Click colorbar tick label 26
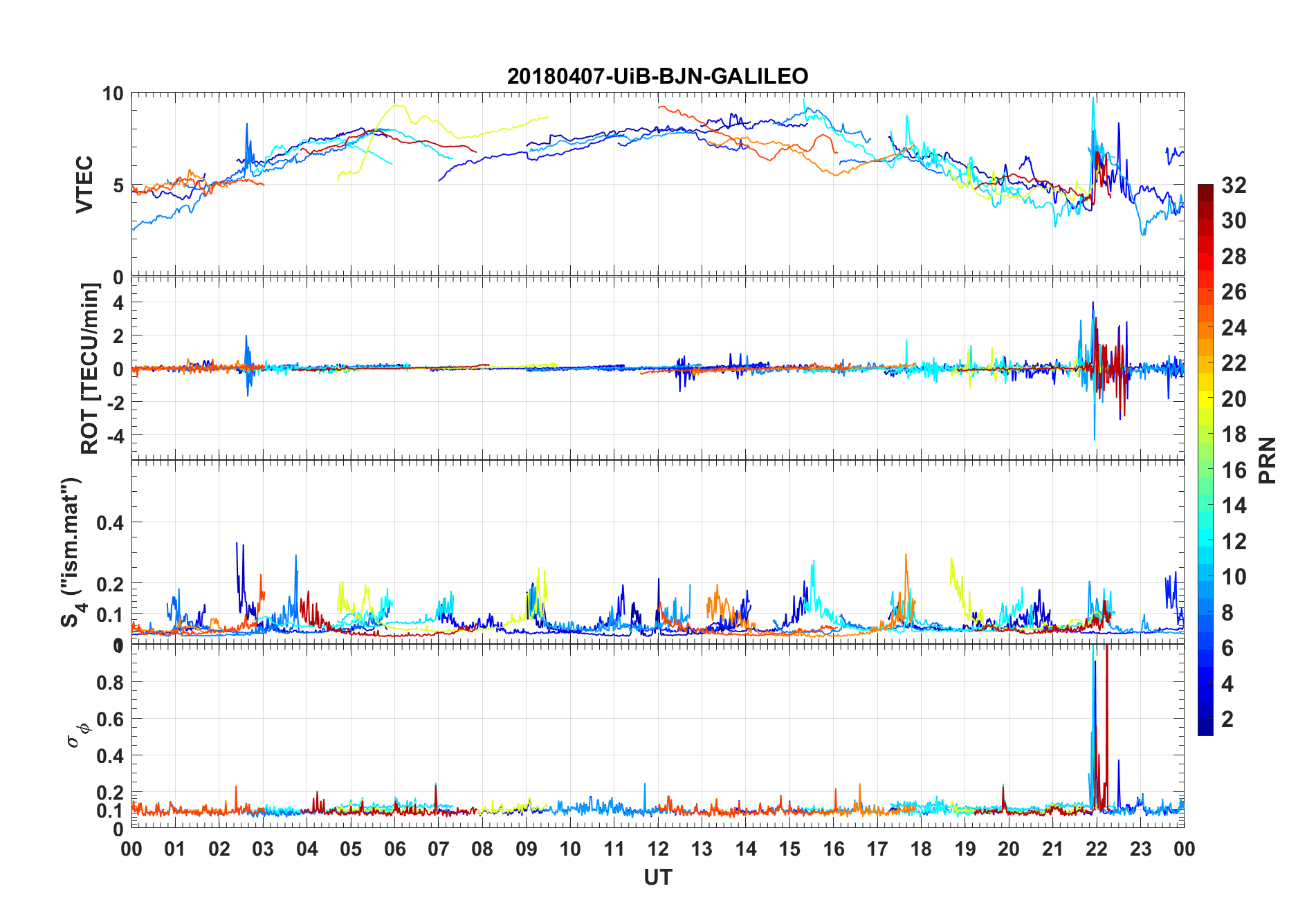Screen dimensions: 1316x920 [x=1234, y=292]
